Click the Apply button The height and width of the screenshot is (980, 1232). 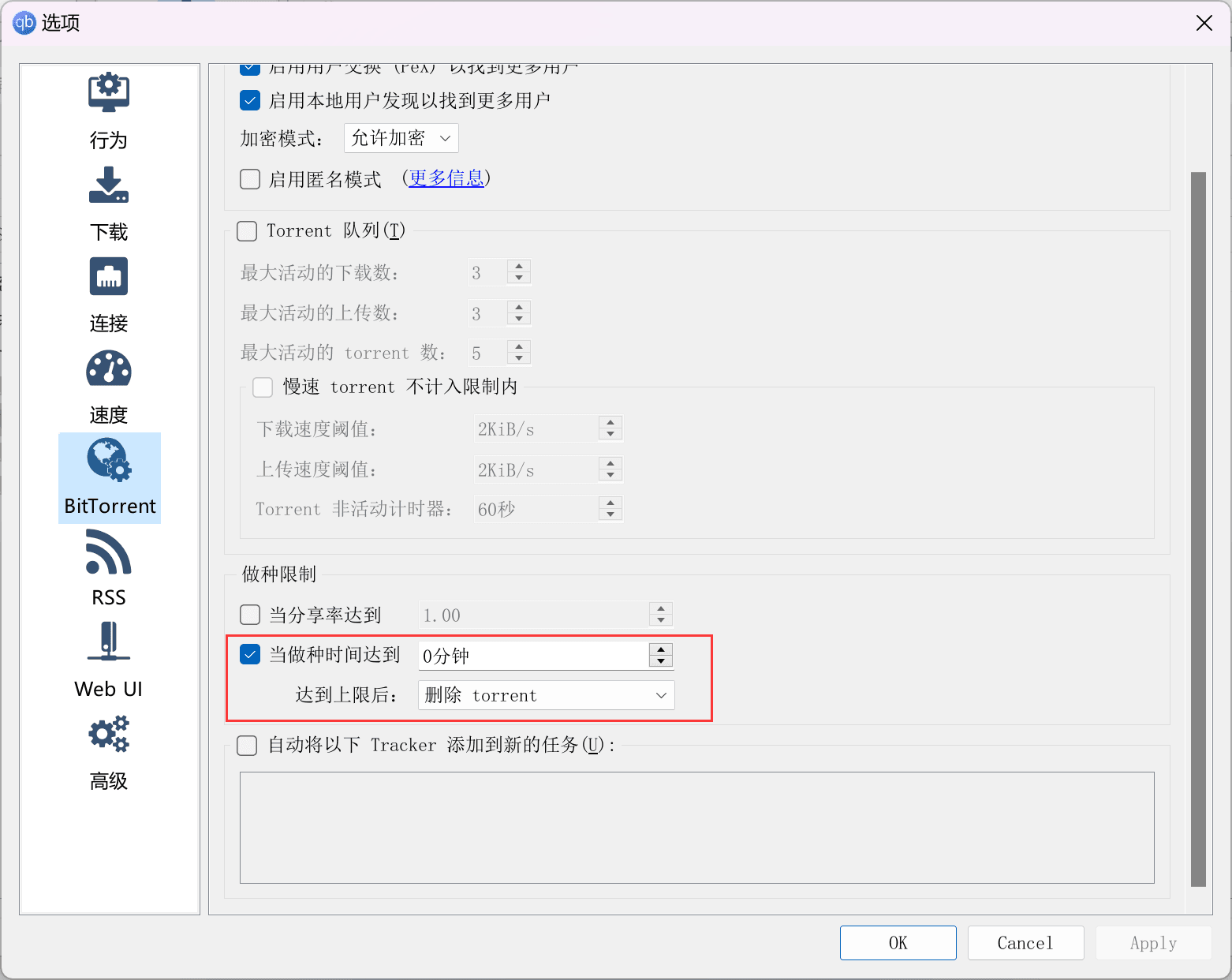(x=1153, y=943)
